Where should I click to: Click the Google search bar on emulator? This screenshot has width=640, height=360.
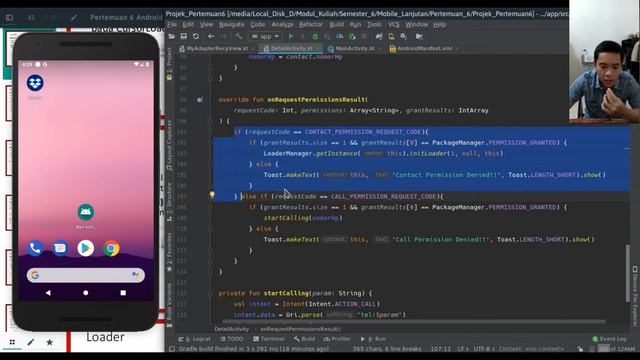(86, 275)
